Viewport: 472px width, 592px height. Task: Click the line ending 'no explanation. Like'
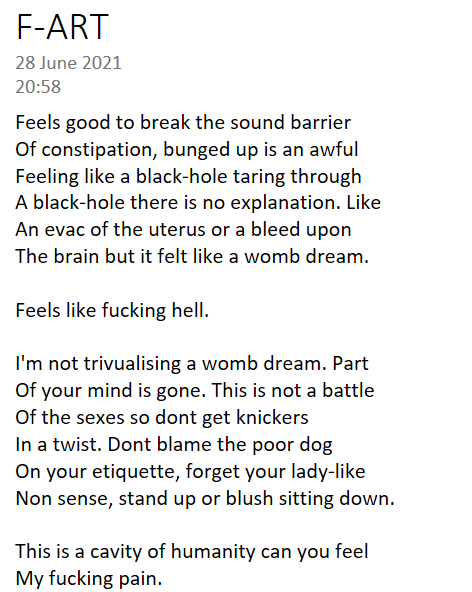coord(198,203)
